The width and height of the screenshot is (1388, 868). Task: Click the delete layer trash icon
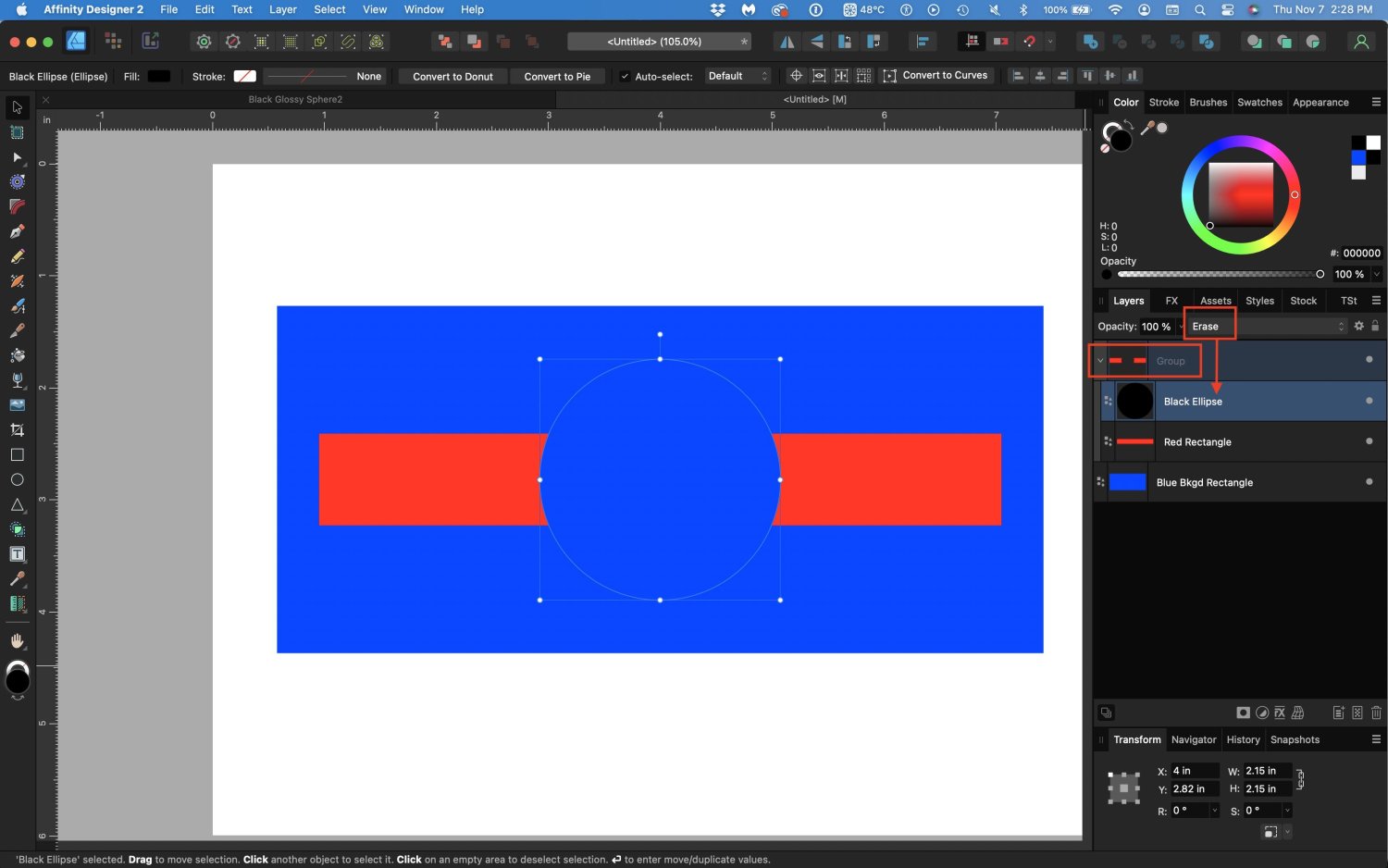click(x=1376, y=713)
